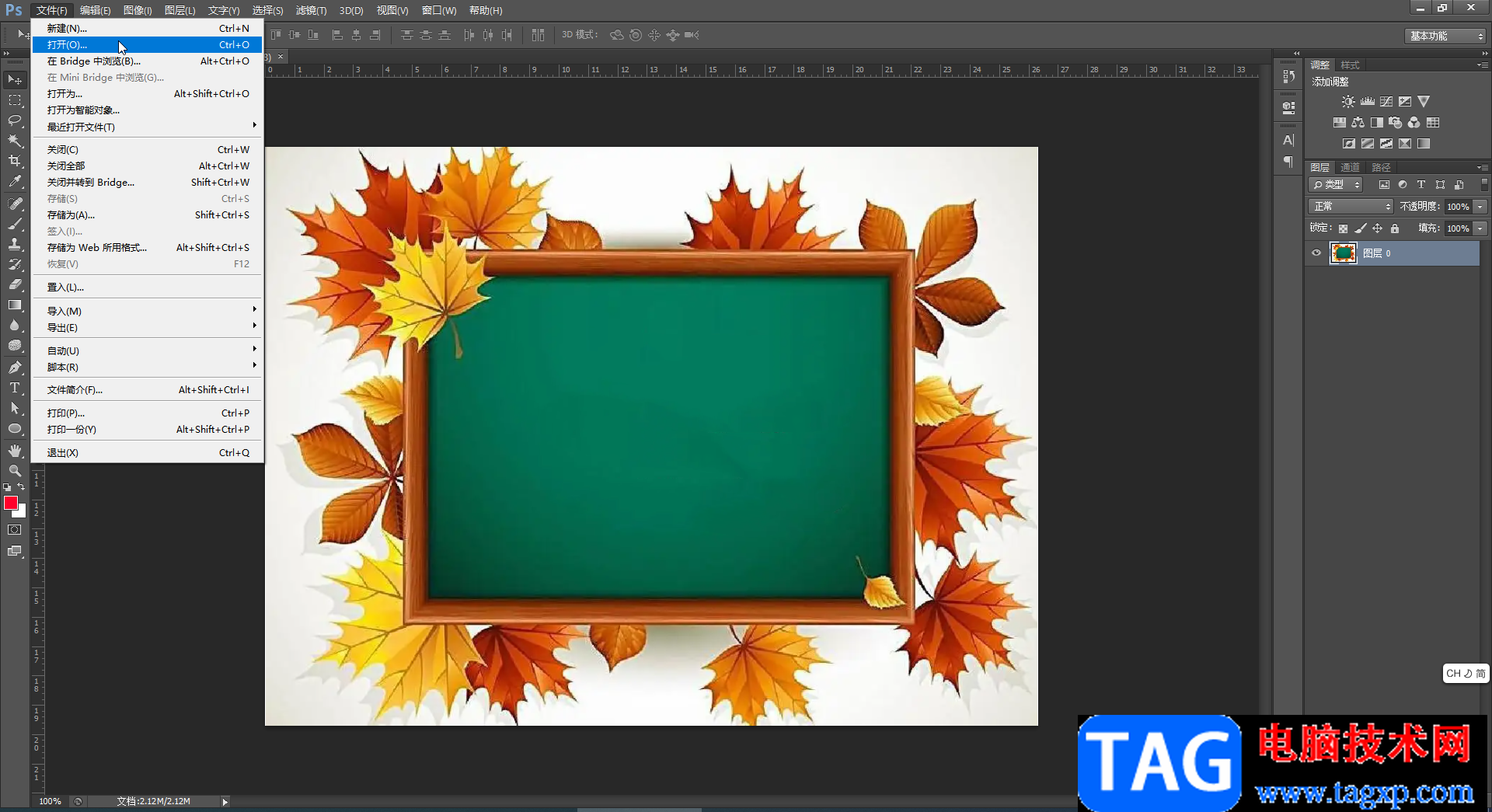Select the Rectangular Marquee tool

coord(15,100)
